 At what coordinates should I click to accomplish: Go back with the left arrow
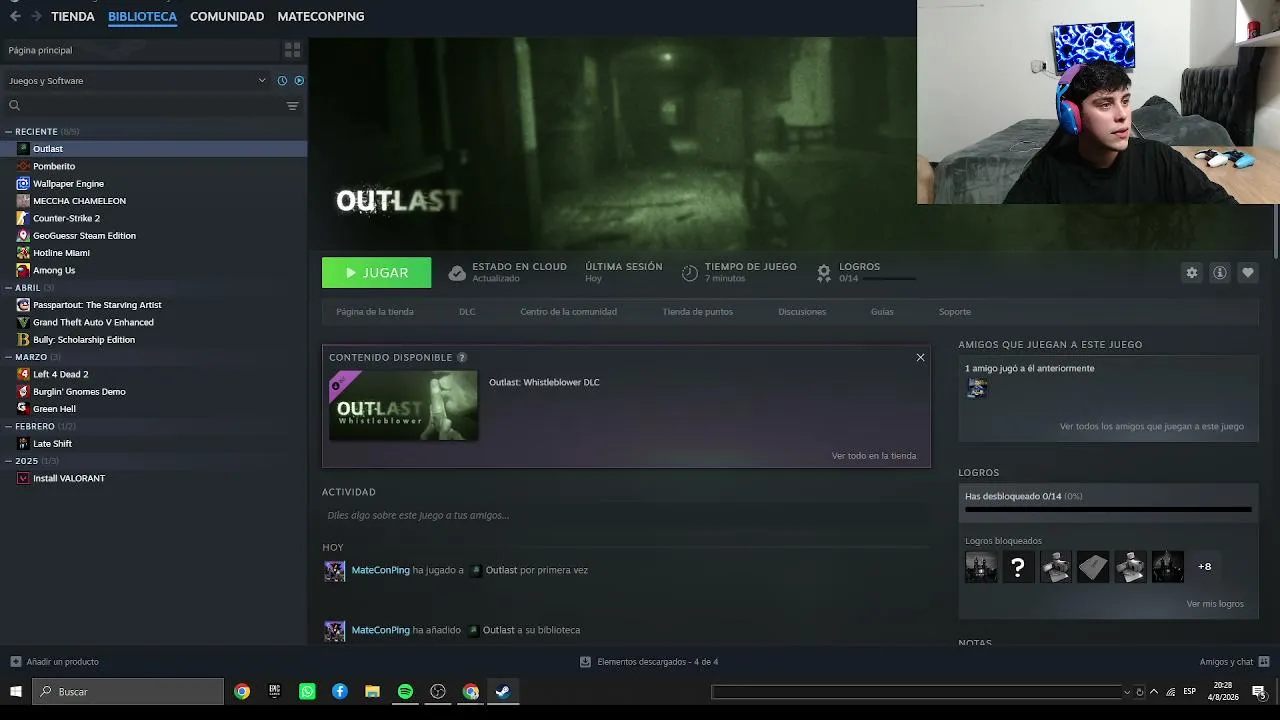(15, 16)
